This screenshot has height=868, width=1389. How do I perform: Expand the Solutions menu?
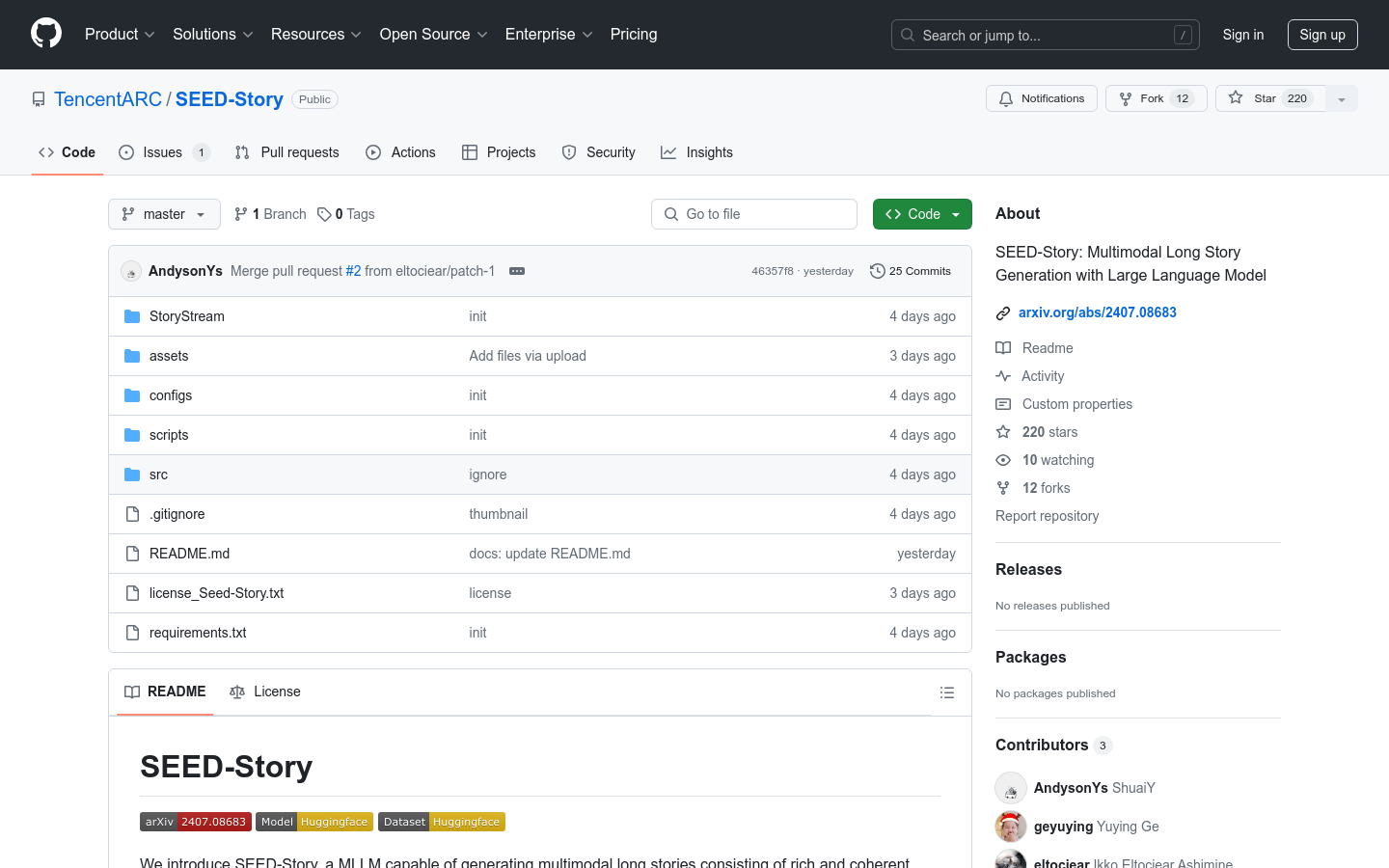pos(213,34)
